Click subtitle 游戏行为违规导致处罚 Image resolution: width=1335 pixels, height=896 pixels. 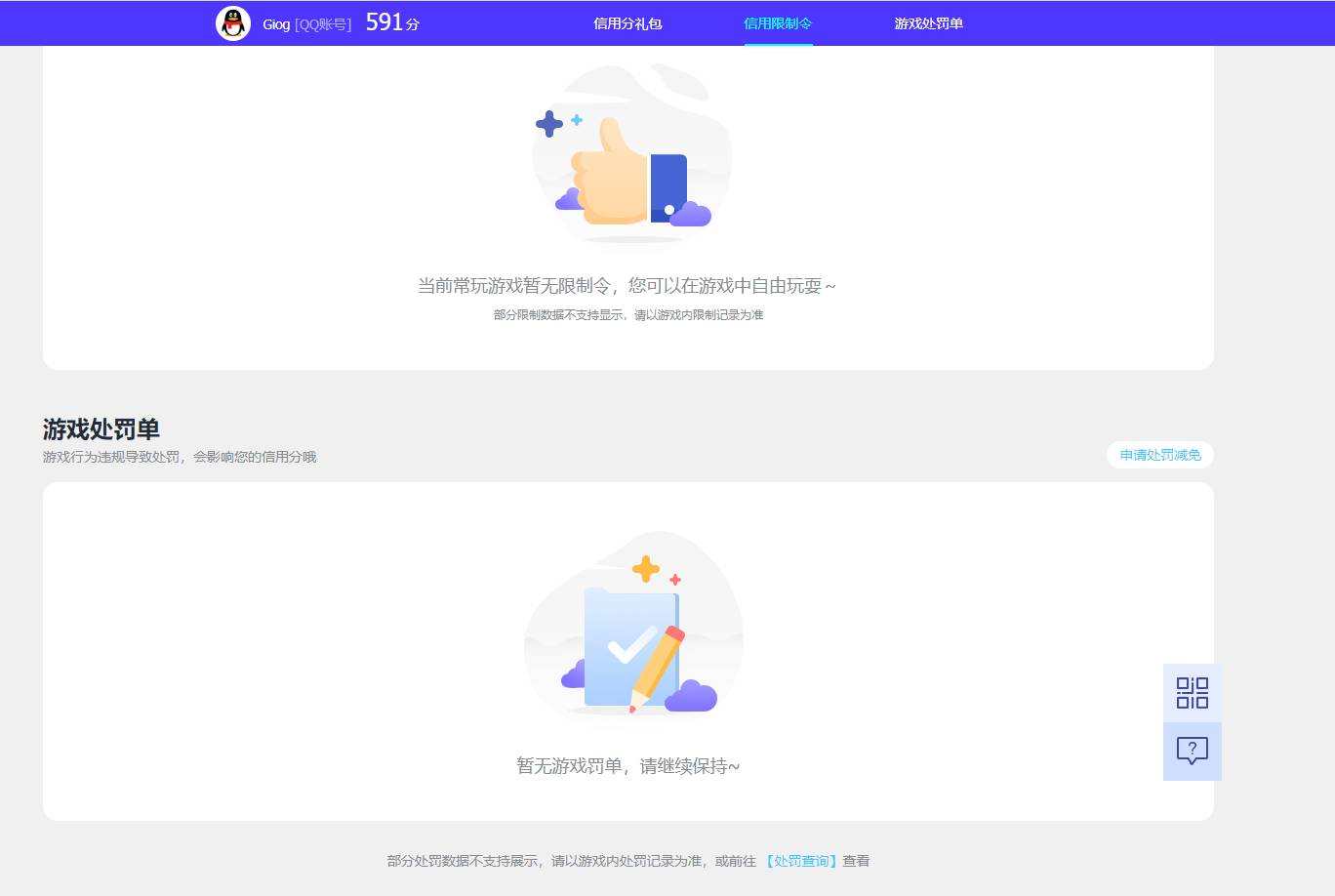click(111, 457)
